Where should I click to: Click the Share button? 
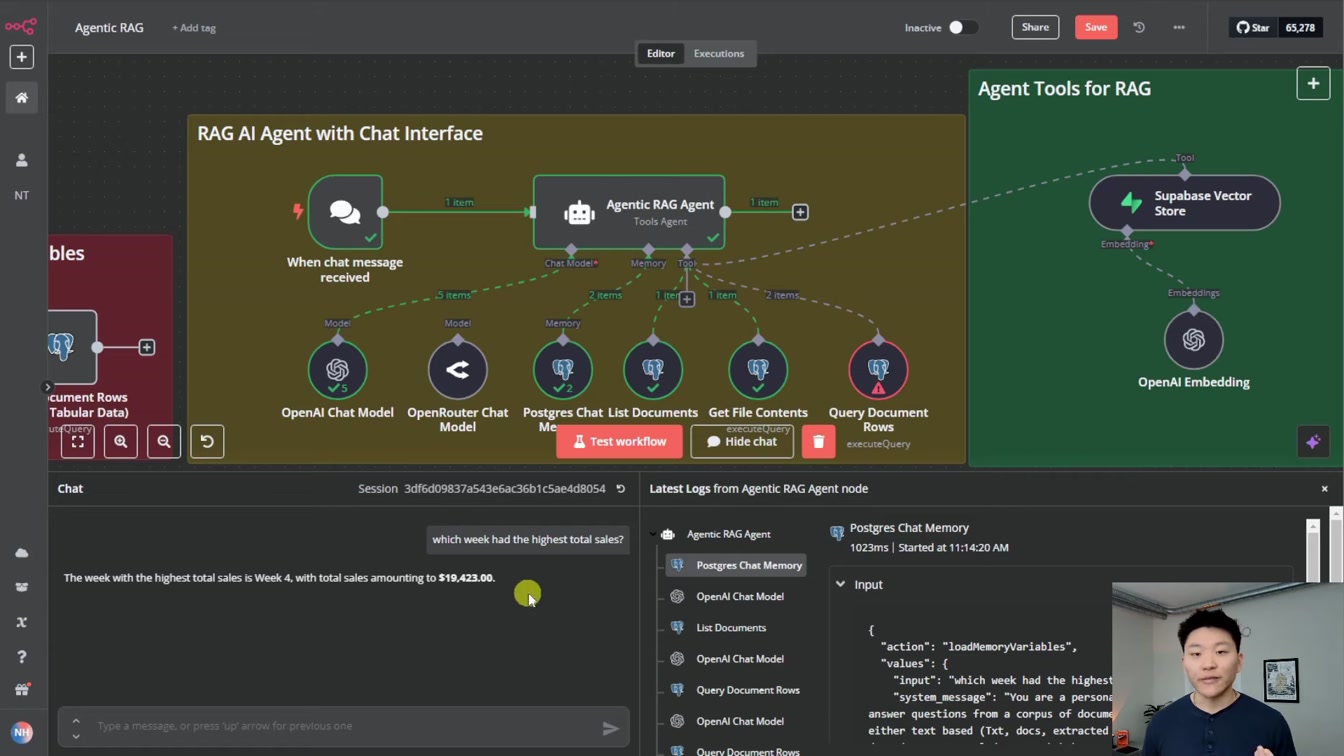(1035, 28)
